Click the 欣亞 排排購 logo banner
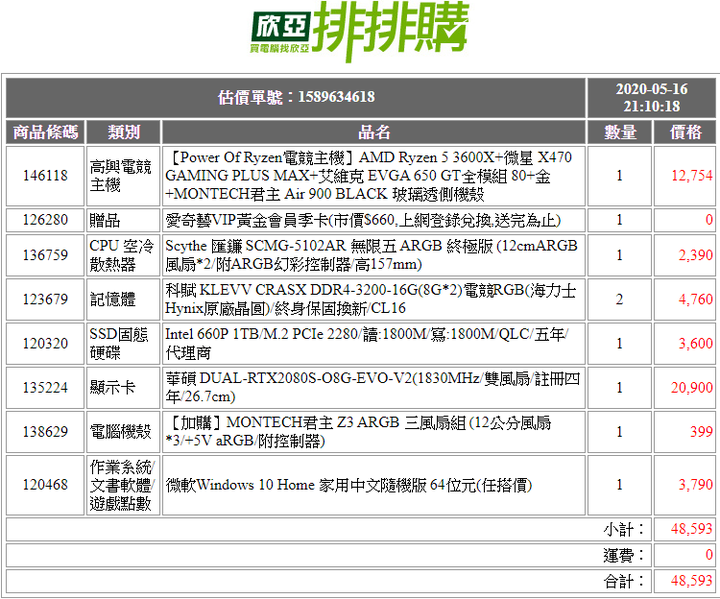The image size is (720, 599). tap(360, 31)
